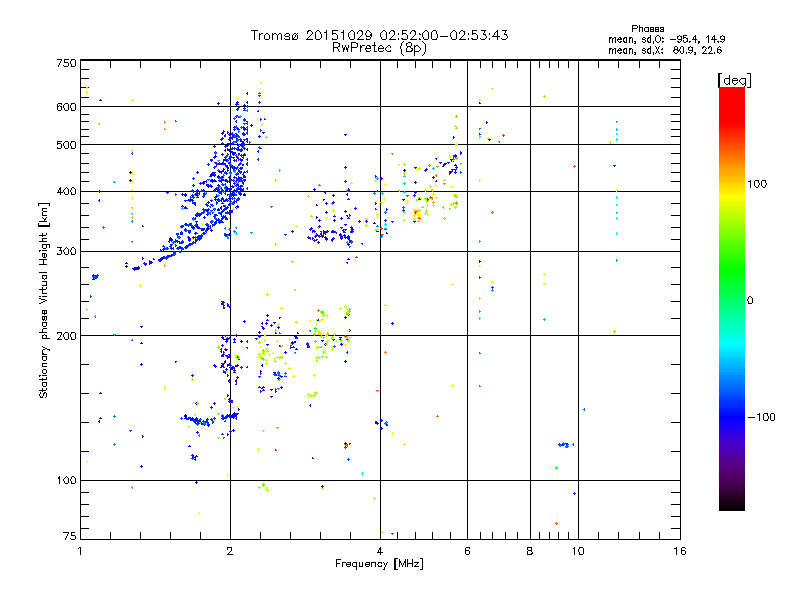This screenshot has height=600, width=800.
Task: Click the y-axis '400' tick label
Action: point(66,191)
